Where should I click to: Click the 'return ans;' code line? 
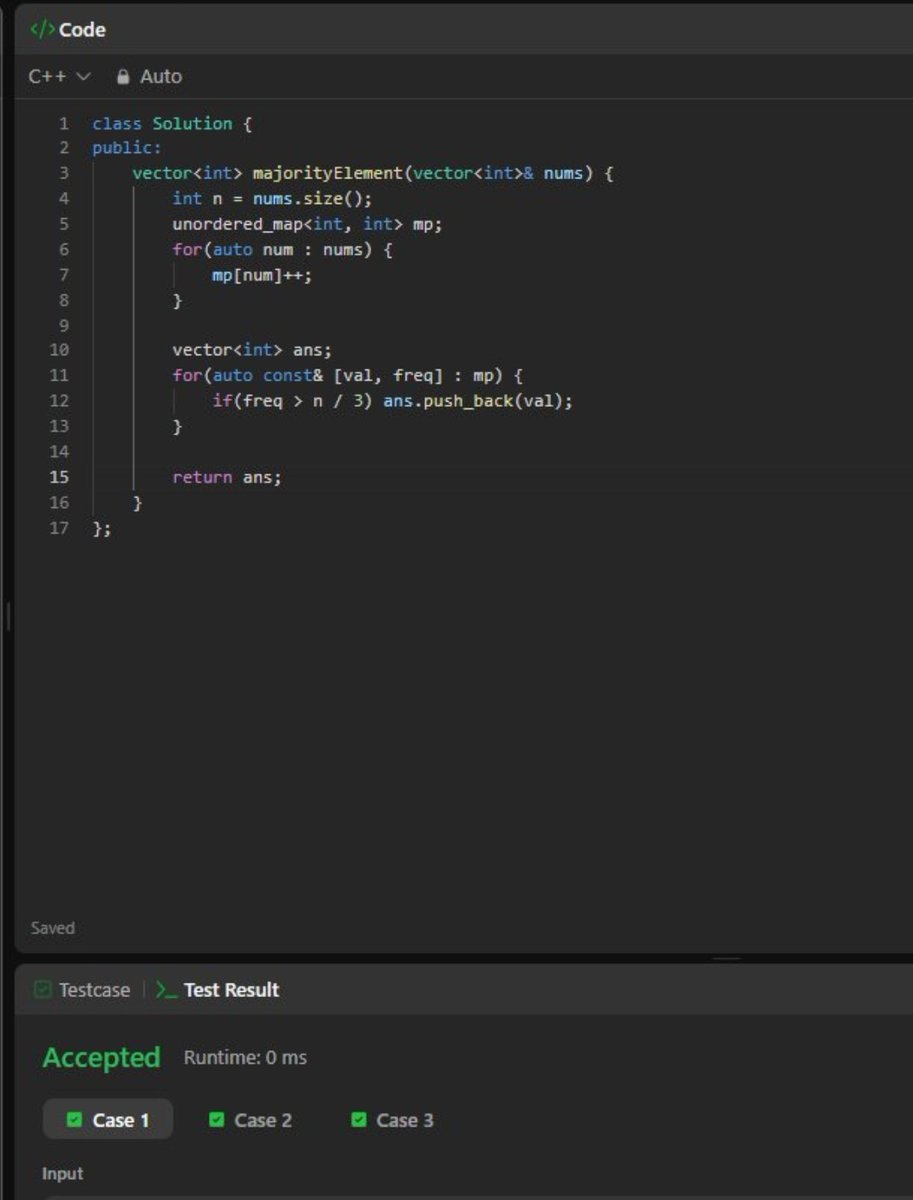pyautogui.click(x=227, y=477)
